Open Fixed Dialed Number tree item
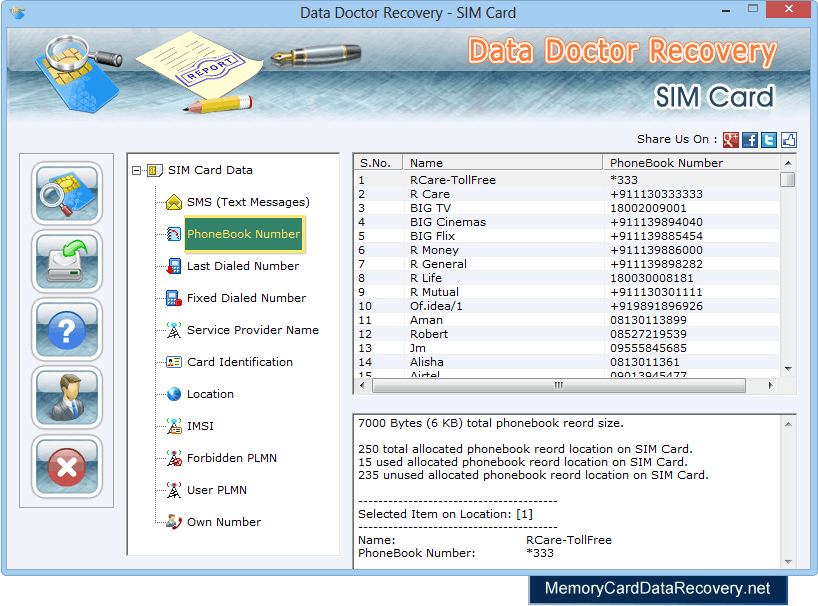This screenshot has height=606, width=818. (x=246, y=298)
